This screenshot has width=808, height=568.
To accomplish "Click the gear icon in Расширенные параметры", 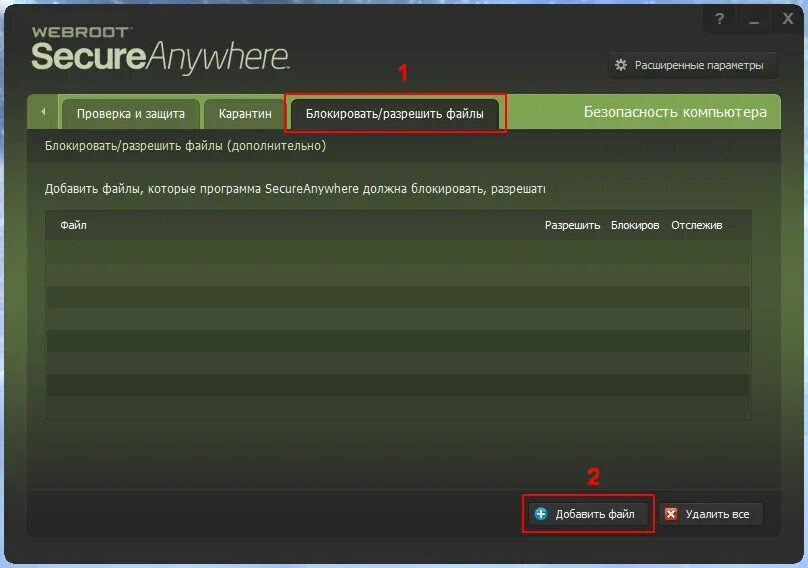I will 621,65.
